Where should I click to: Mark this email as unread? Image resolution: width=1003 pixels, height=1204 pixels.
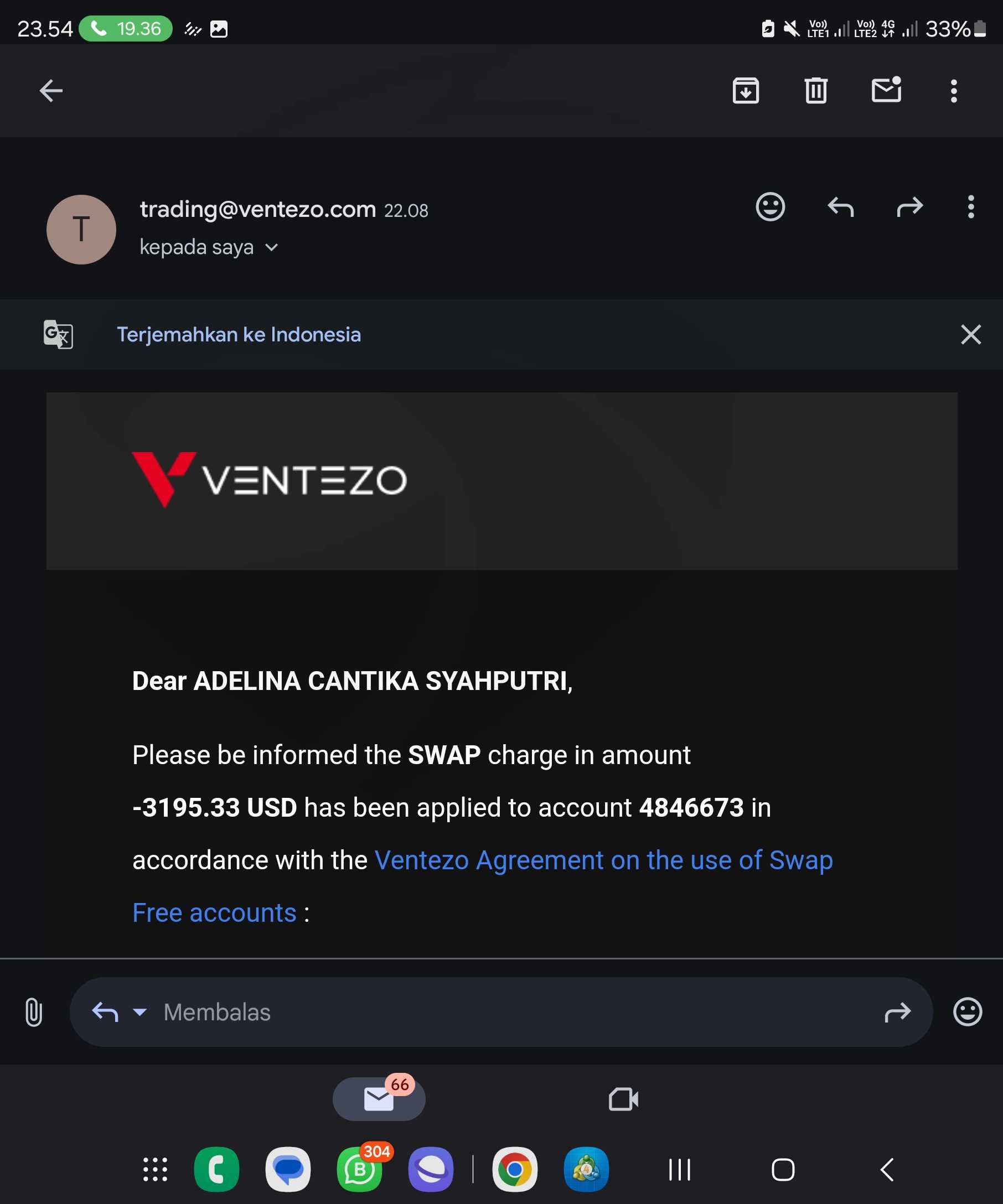coord(886,90)
